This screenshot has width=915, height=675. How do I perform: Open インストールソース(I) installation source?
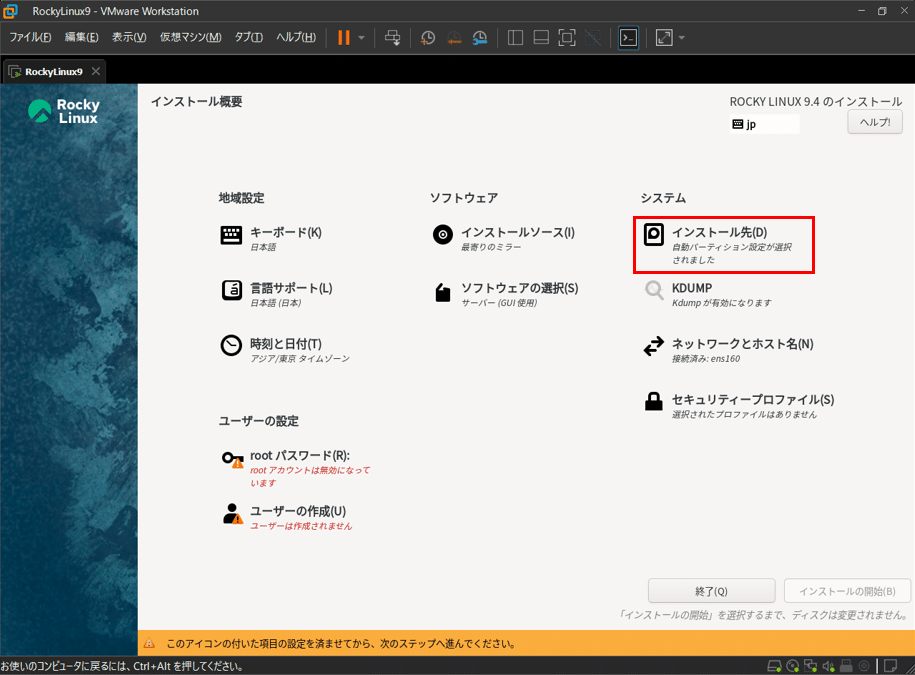[x=504, y=238]
